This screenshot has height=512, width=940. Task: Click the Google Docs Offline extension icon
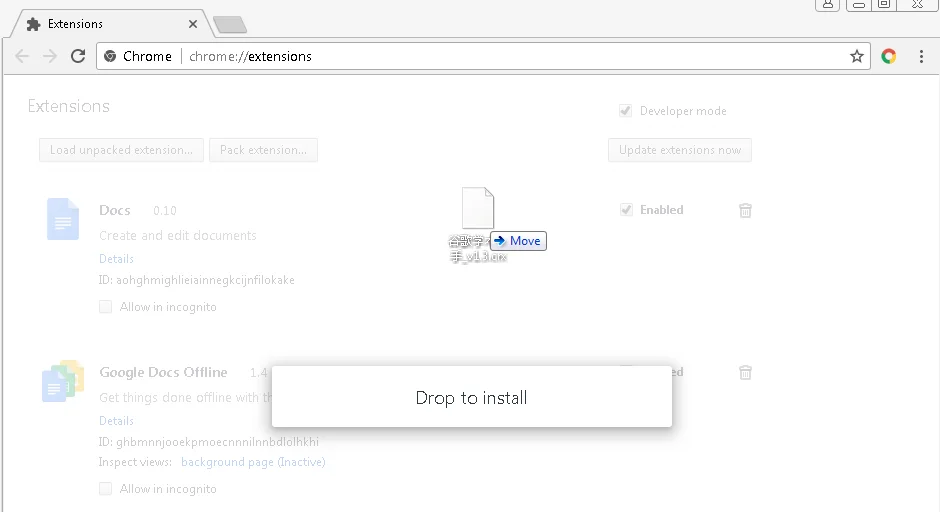point(63,381)
